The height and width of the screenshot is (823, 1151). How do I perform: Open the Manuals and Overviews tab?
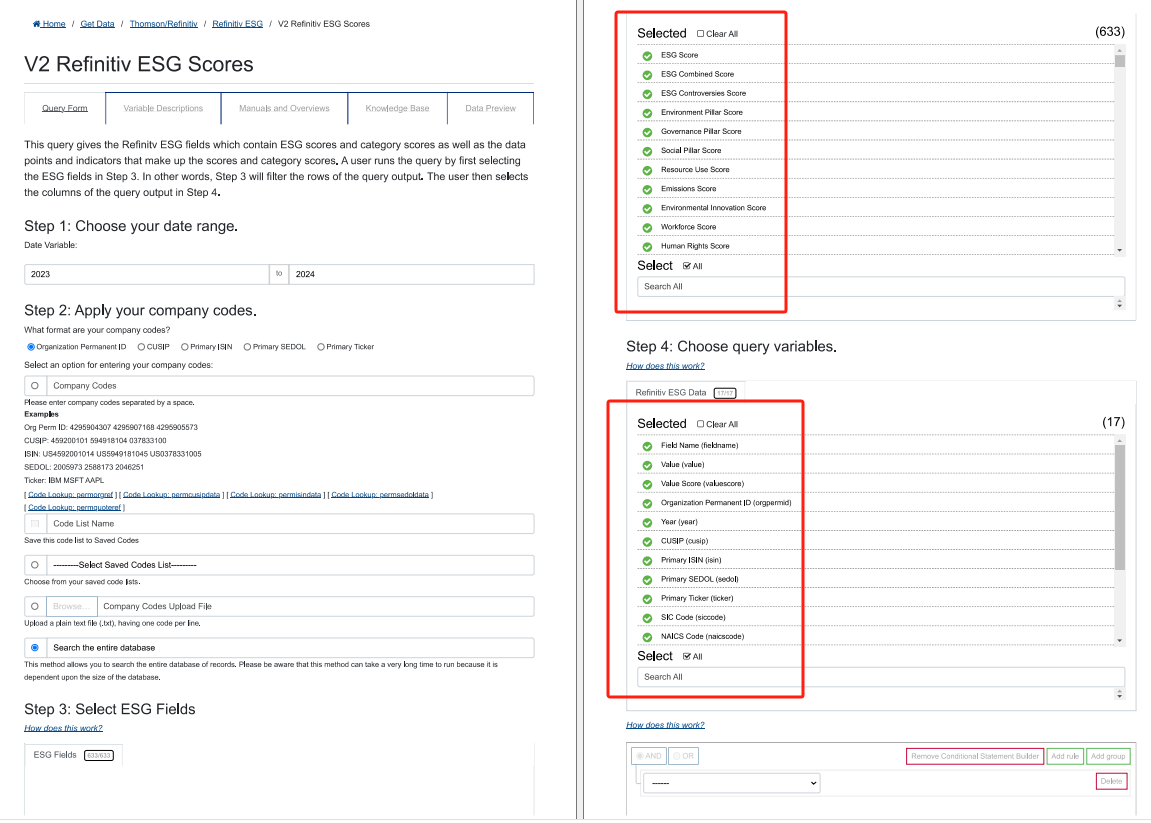coord(284,108)
